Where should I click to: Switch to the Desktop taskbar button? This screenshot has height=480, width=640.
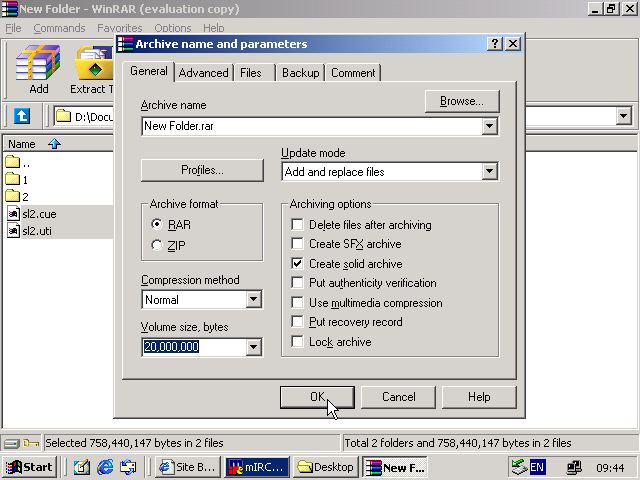pos(325,467)
